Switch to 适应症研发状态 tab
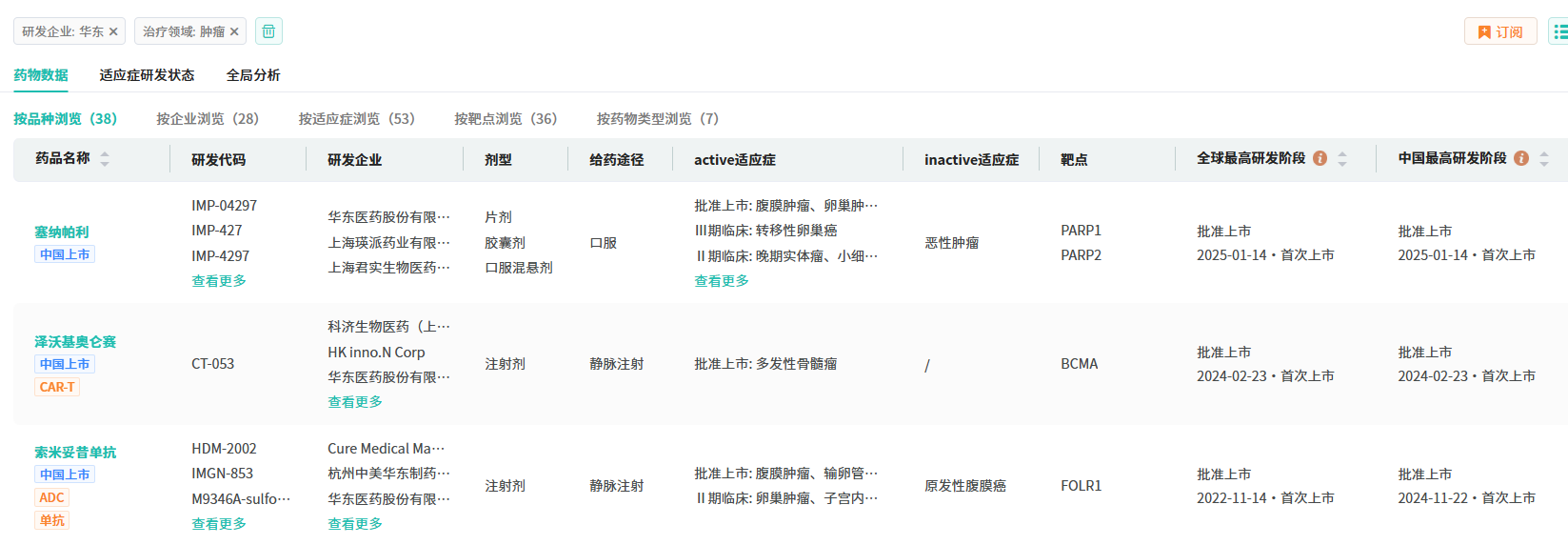 point(147,75)
